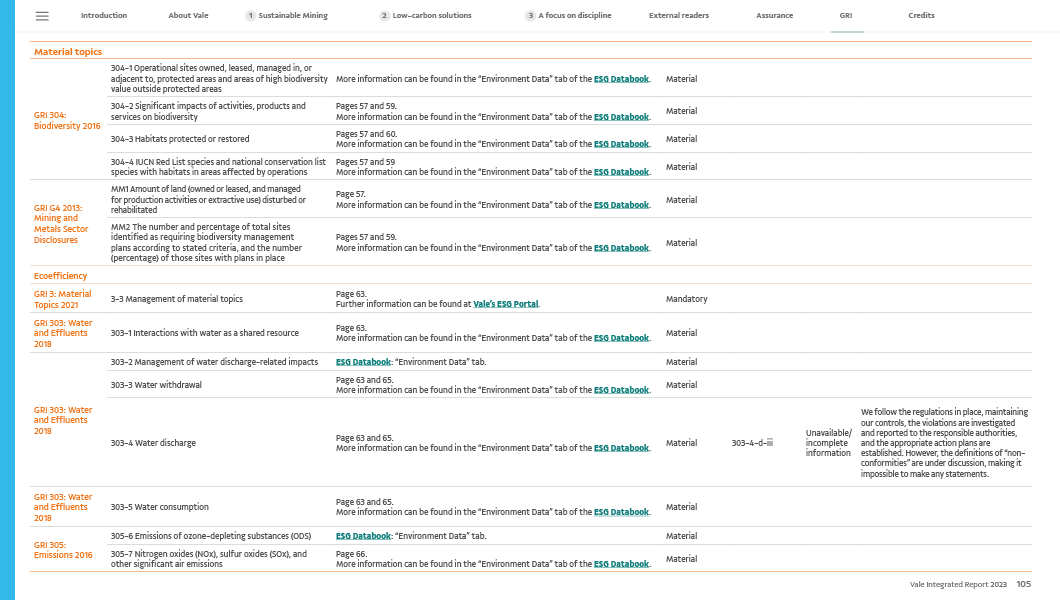Click the circled 1 beside Sustainable Mining
The height and width of the screenshot is (600, 1060).
pos(250,16)
